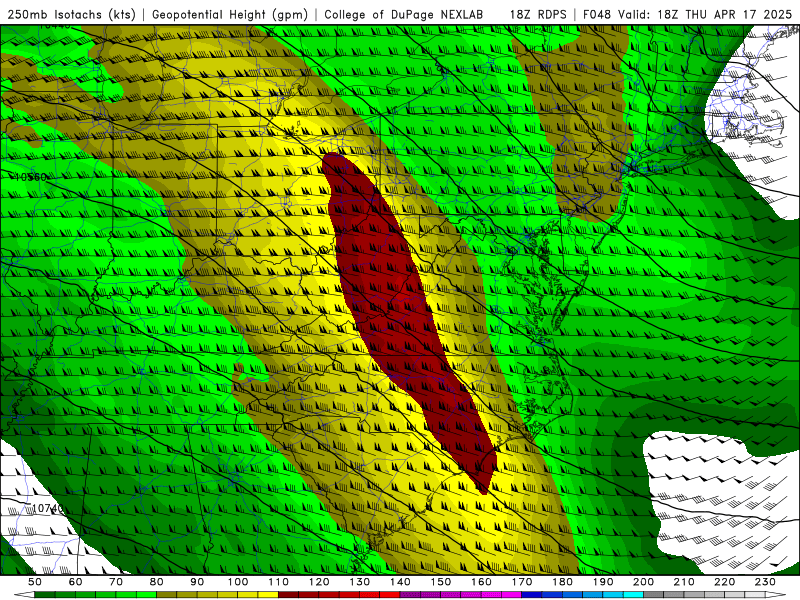Image resolution: width=800 pixels, height=600 pixels.
Task: Click the '18Z RDPS' model run label
Action: pyautogui.click(x=538, y=14)
